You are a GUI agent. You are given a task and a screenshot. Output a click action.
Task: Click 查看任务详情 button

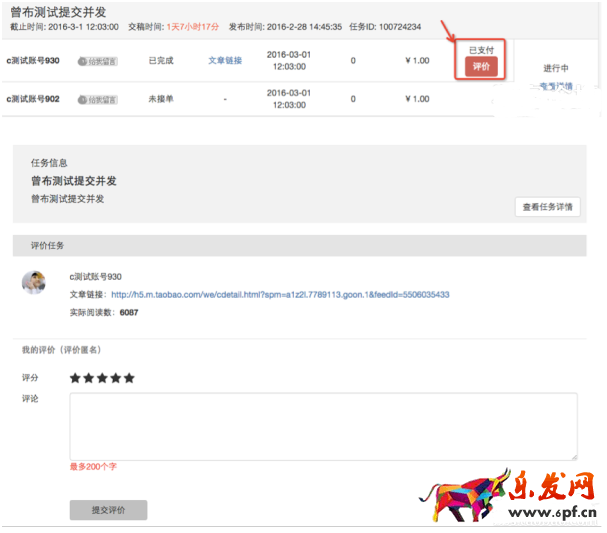pos(548,207)
